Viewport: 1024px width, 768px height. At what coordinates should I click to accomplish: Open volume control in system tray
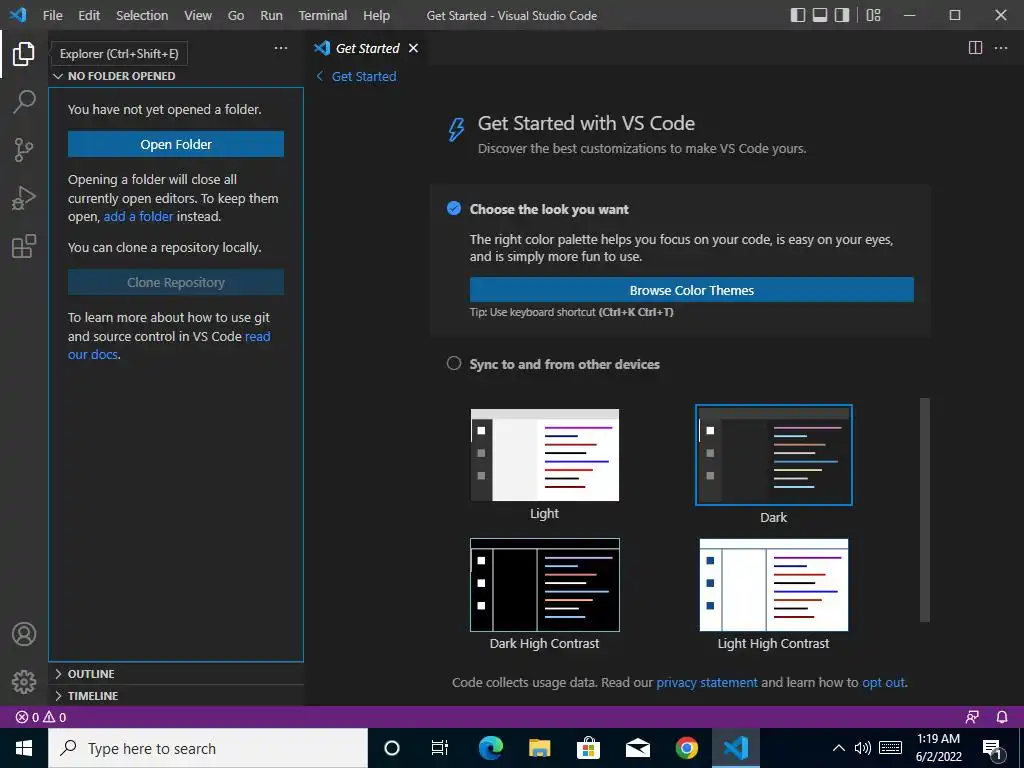point(863,748)
